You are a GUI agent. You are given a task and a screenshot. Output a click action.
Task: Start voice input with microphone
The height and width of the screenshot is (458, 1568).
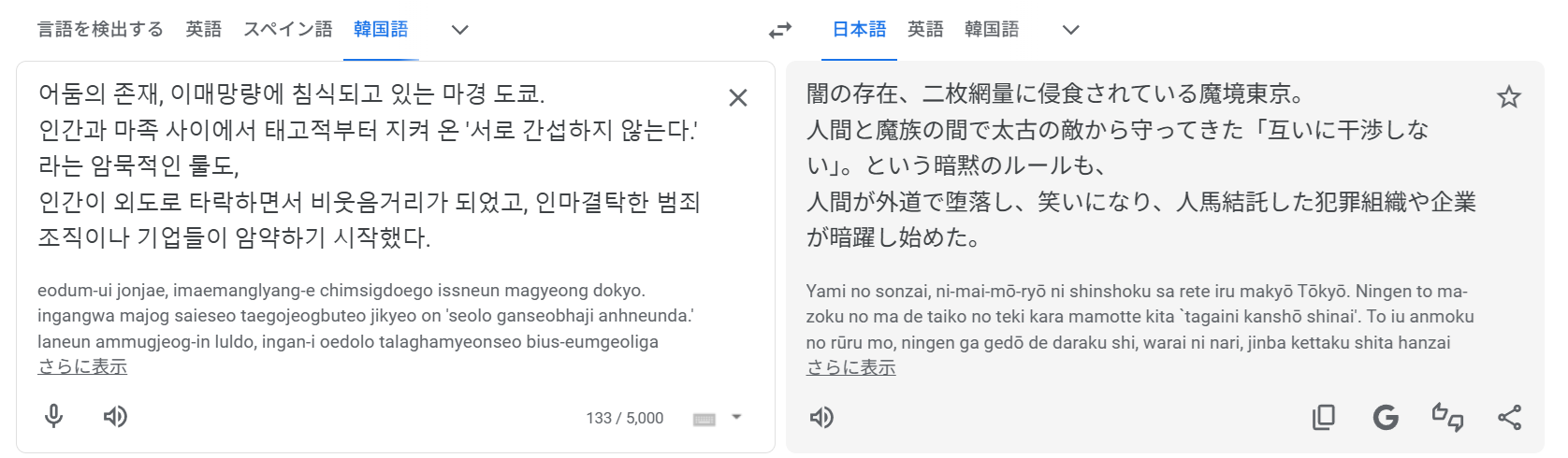coord(54,417)
